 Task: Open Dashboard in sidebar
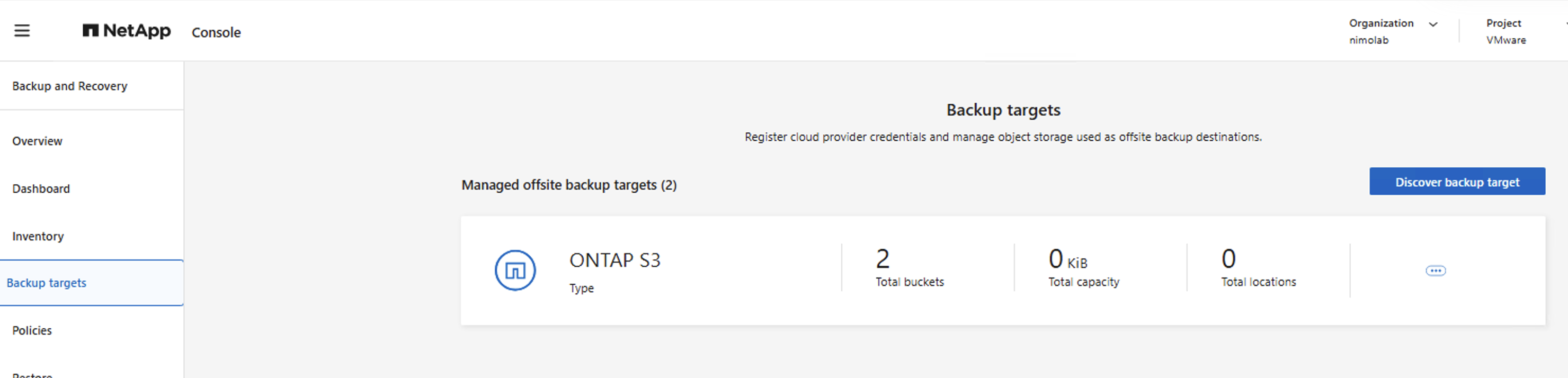coord(41,188)
